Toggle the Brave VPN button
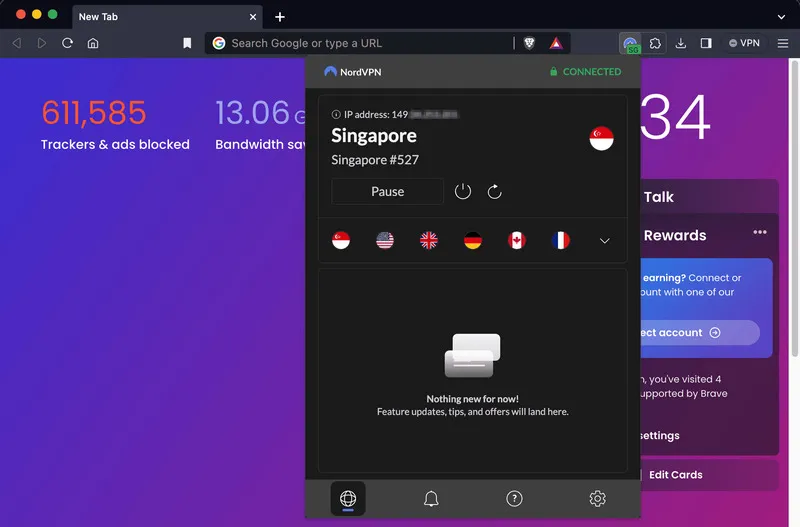 (744, 43)
